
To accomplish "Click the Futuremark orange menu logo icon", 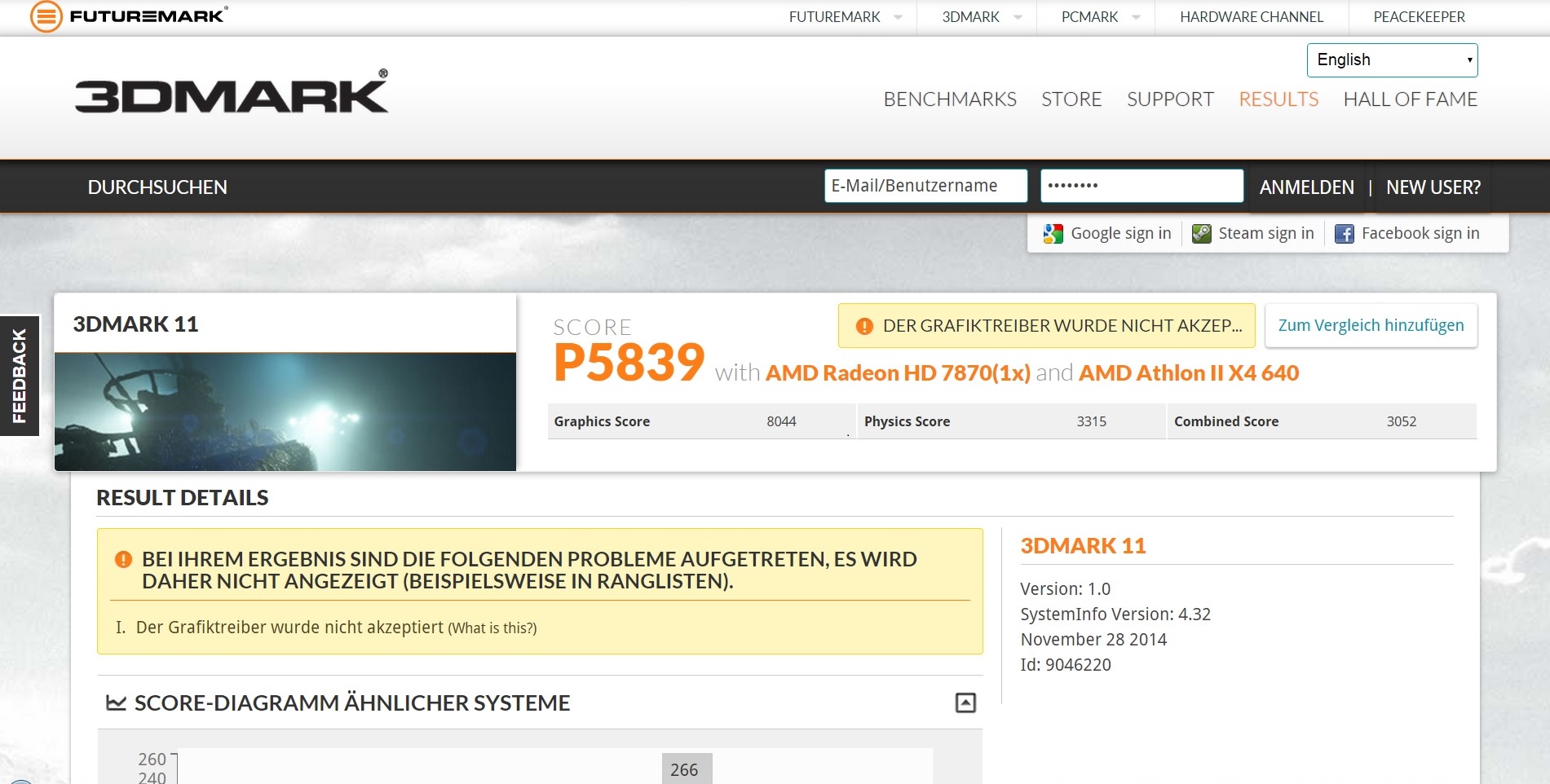I will point(46,16).
